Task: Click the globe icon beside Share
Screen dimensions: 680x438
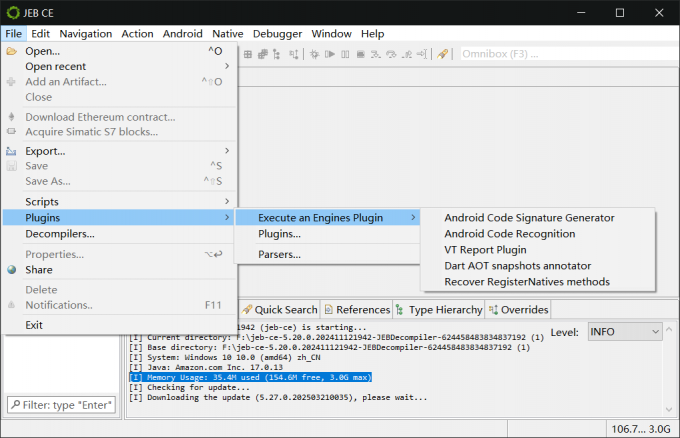Action: point(12,270)
